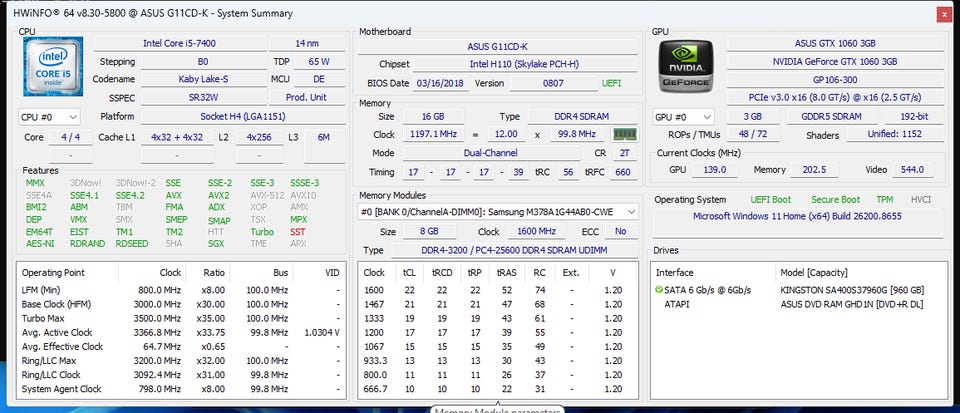Click the HVCI status label

pos(921,199)
